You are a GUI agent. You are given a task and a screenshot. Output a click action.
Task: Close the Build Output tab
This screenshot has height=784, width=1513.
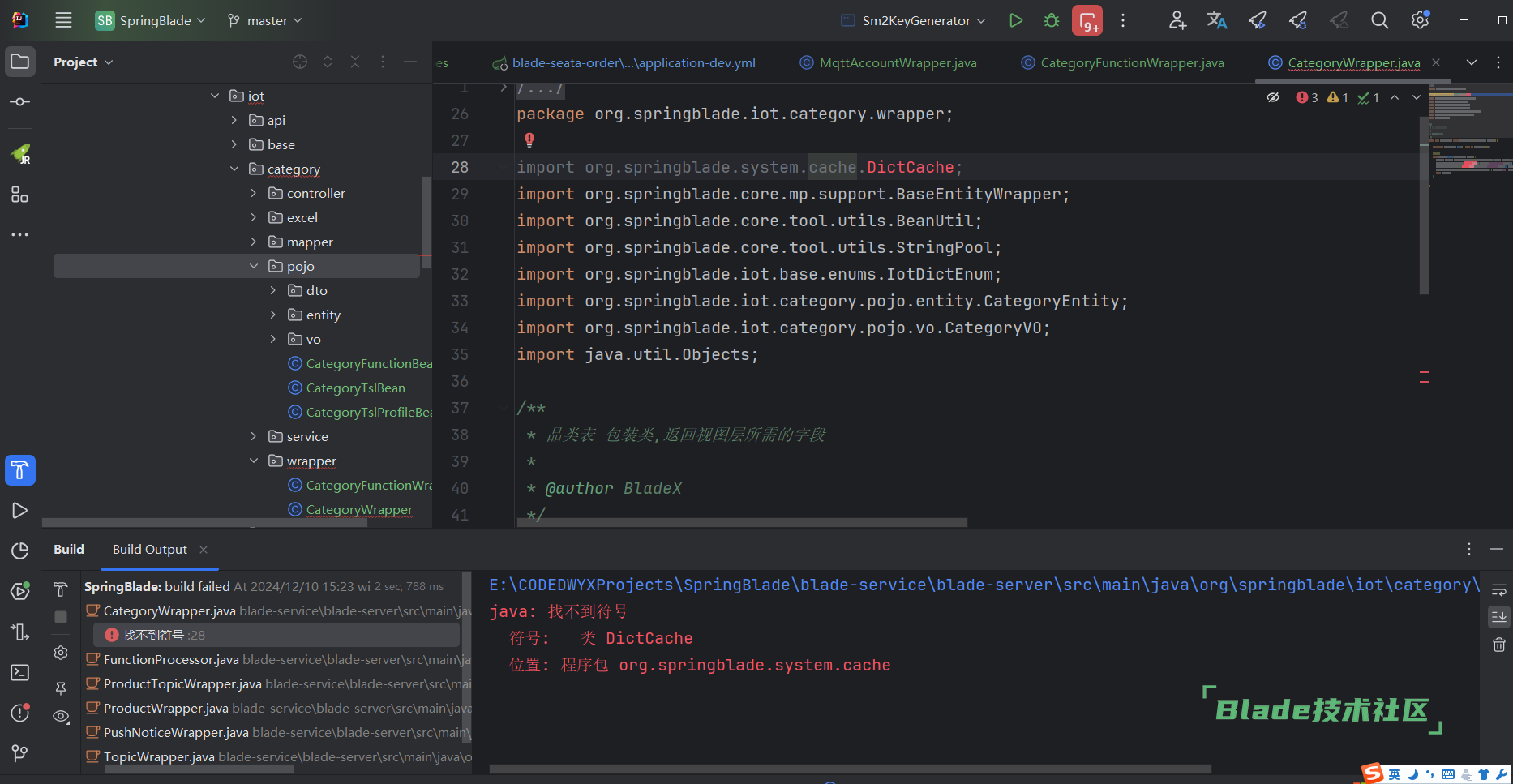pyautogui.click(x=204, y=549)
